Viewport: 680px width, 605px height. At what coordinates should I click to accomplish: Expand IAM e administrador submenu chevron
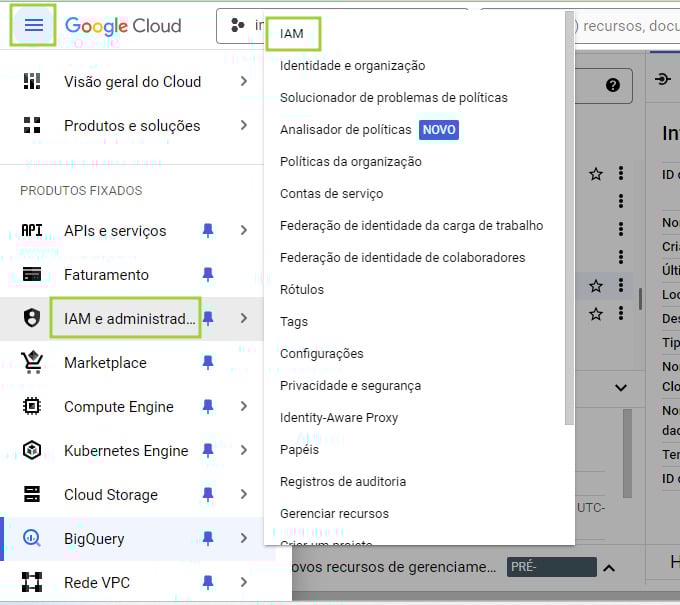point(244,318)
